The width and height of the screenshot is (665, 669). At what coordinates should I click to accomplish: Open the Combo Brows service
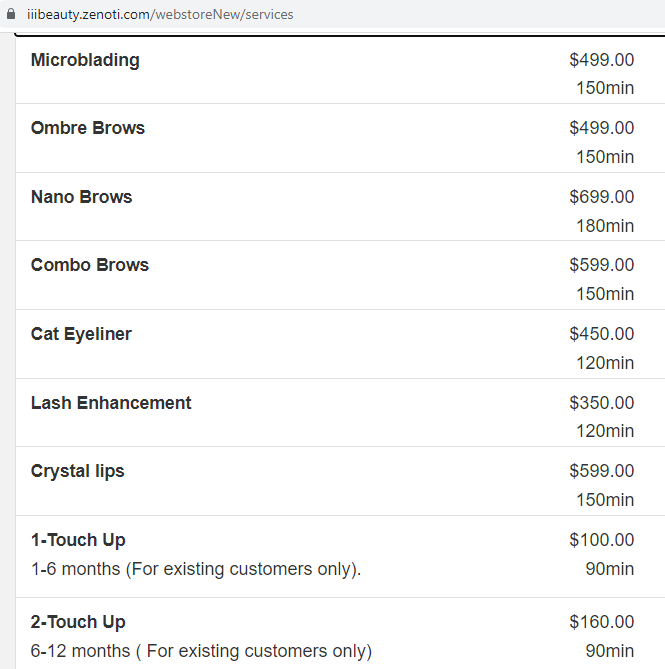pyautogui.click(x=90, y=265)
